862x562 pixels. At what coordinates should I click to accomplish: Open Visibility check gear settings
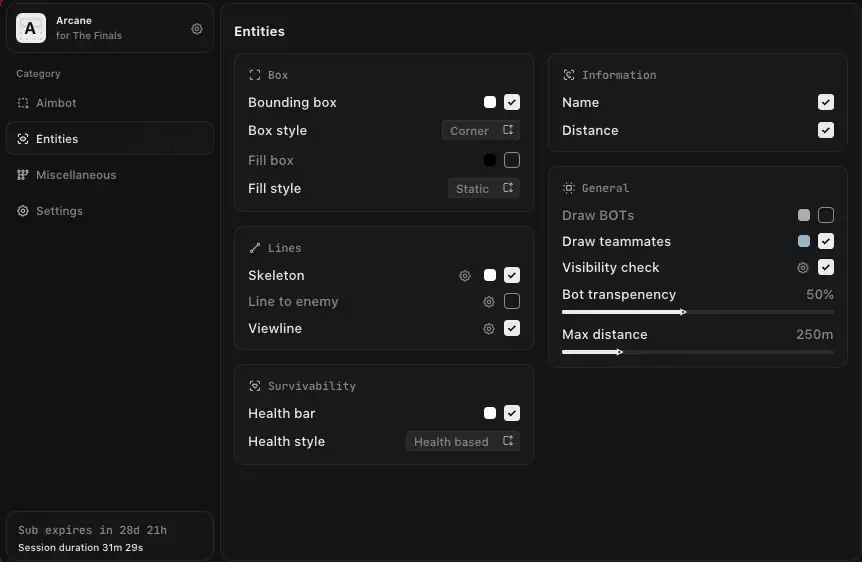click(x=803, y=268)
